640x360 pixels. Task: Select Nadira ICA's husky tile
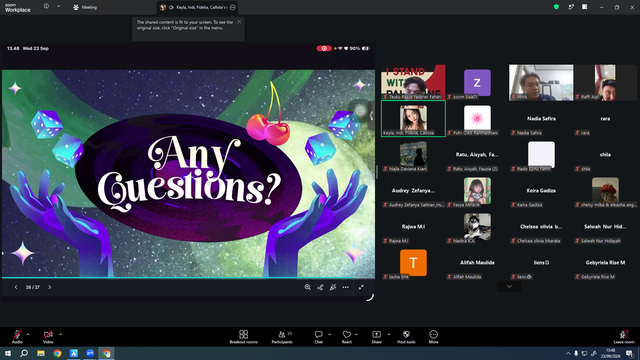(x=477, y=227)
